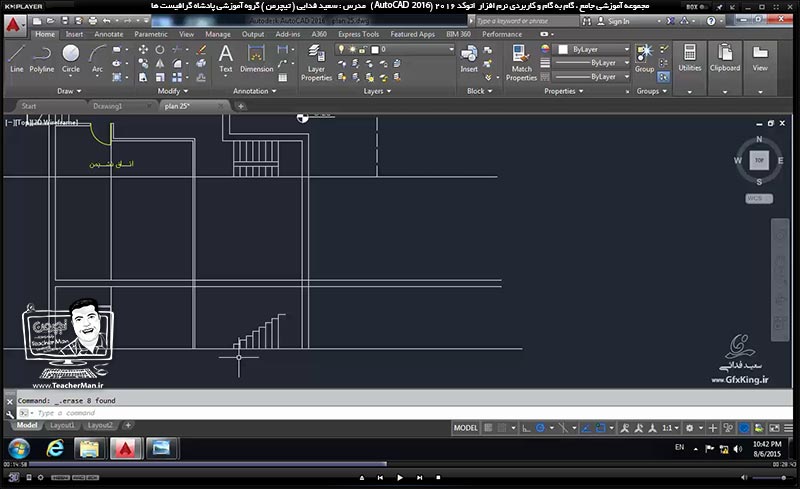The width and height of the screenshot is (800, 489).
Task: Open the layer name dropdown
Action: click(x=451, y=50)
